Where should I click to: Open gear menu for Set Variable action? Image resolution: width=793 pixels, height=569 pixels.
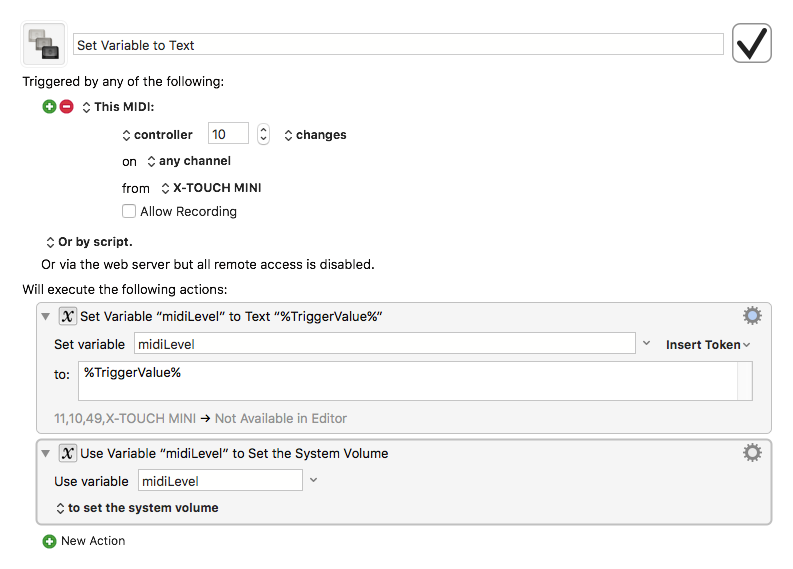click(752, 316)
